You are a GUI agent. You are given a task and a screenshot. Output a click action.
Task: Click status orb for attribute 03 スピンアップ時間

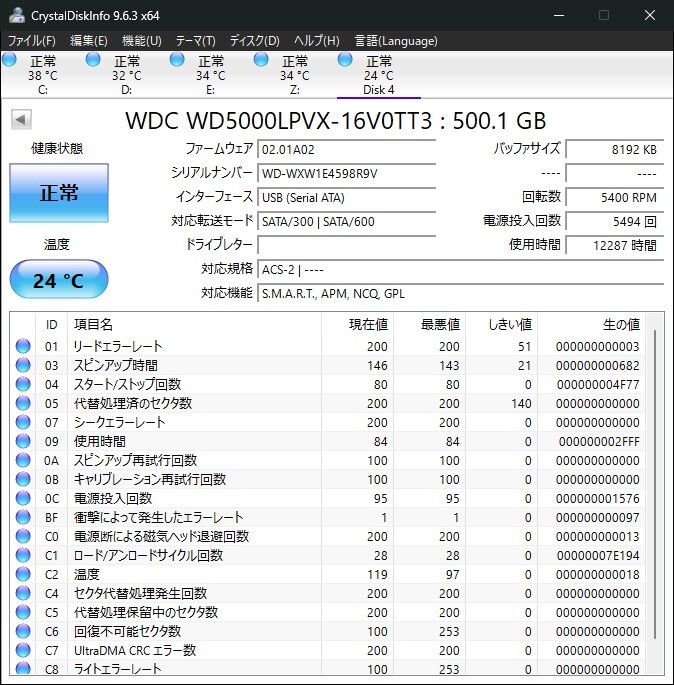[23, 365]
